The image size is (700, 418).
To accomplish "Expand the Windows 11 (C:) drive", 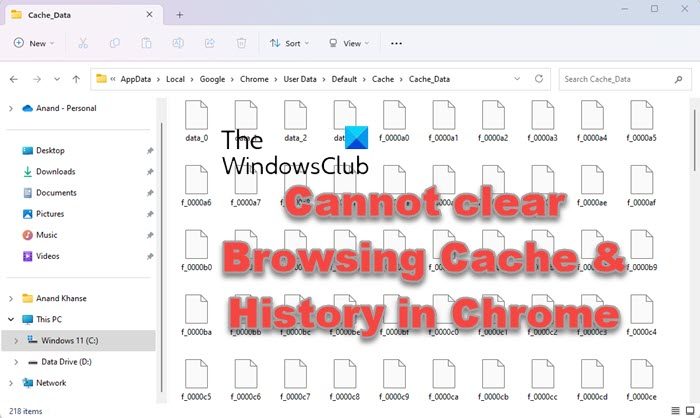I will pos(16,341).
